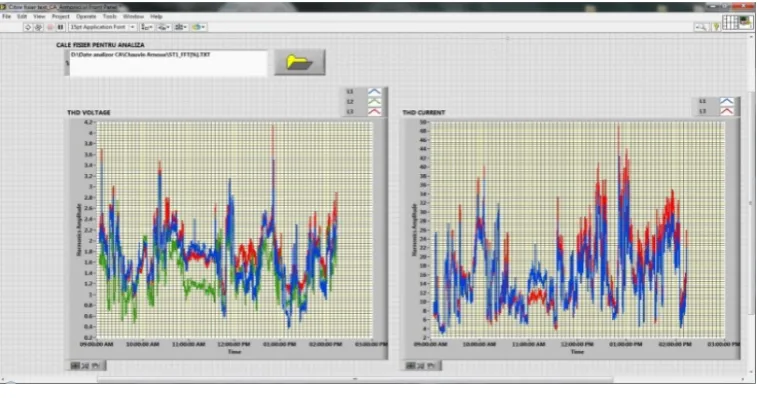The height and width of the screenshot is (398, 757).
Task: Open the Align Objects dropdown
Action: (x=146, y=27)
